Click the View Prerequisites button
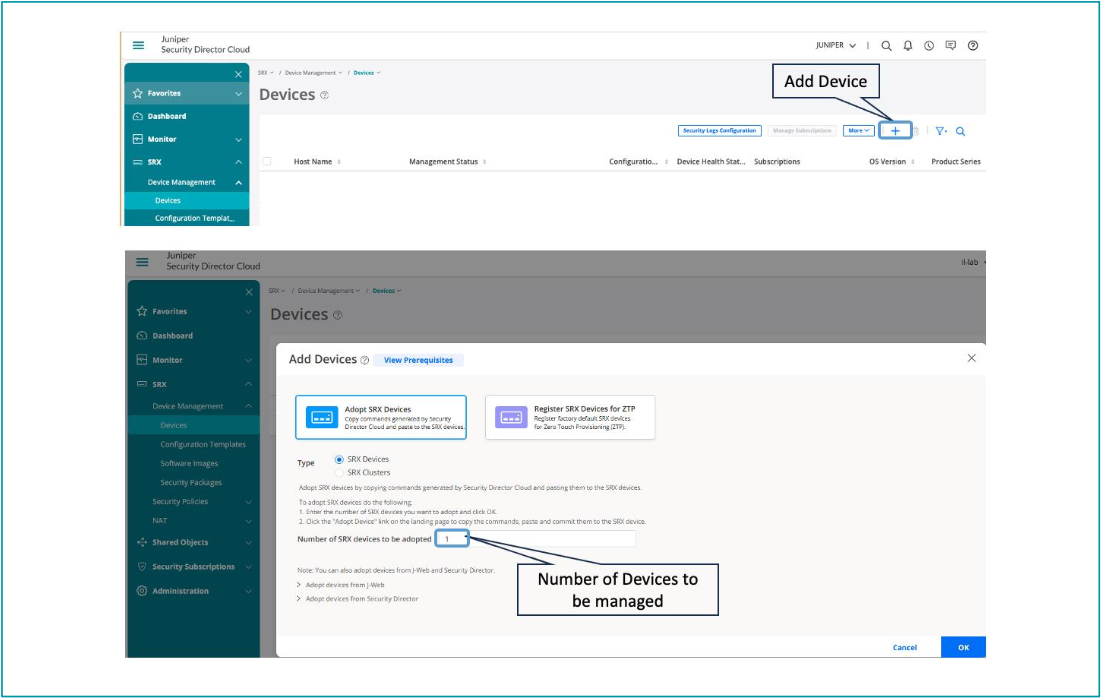 [x=418, y=360]
